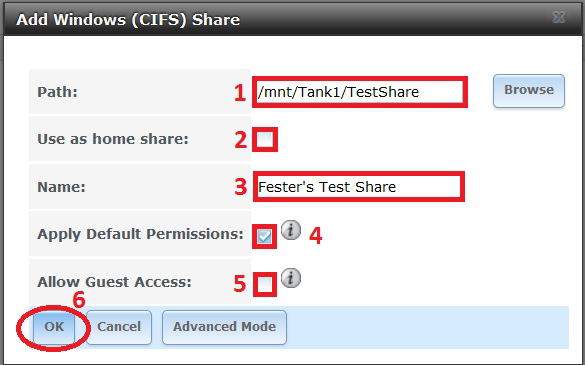Click the "Use as home share:" label

coord(113,139)
